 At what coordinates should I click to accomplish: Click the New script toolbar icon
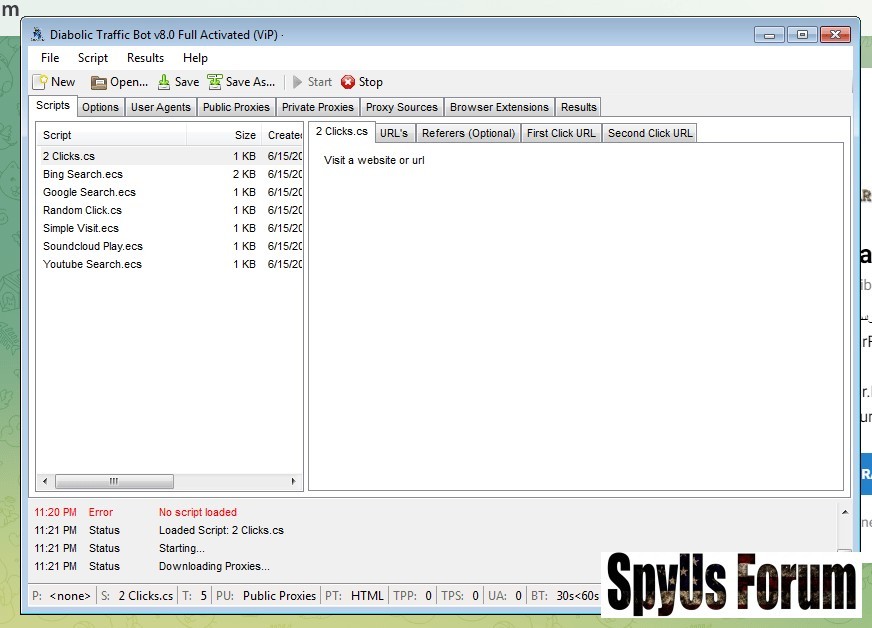click(40, 82)
